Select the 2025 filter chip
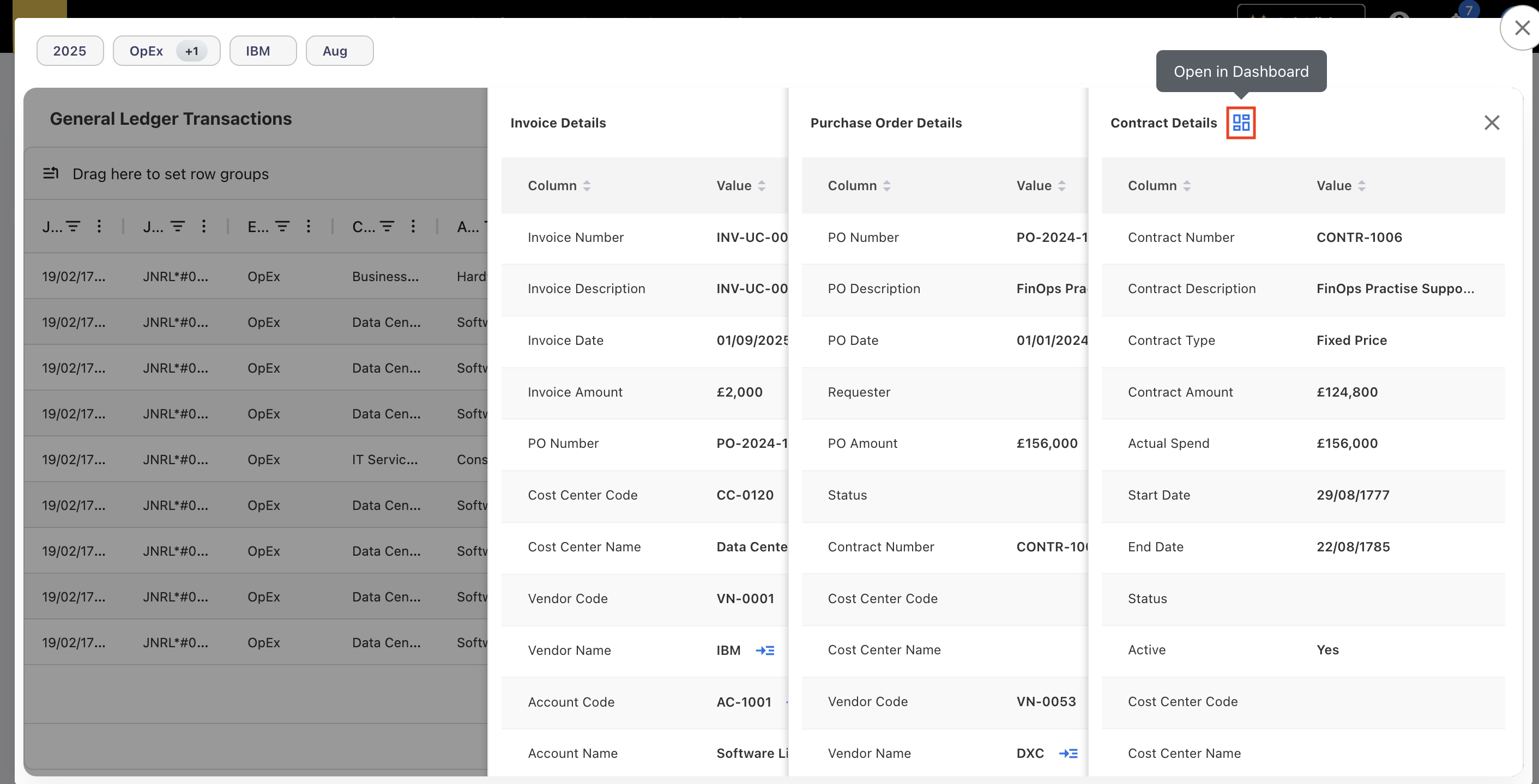 point(70,50)
